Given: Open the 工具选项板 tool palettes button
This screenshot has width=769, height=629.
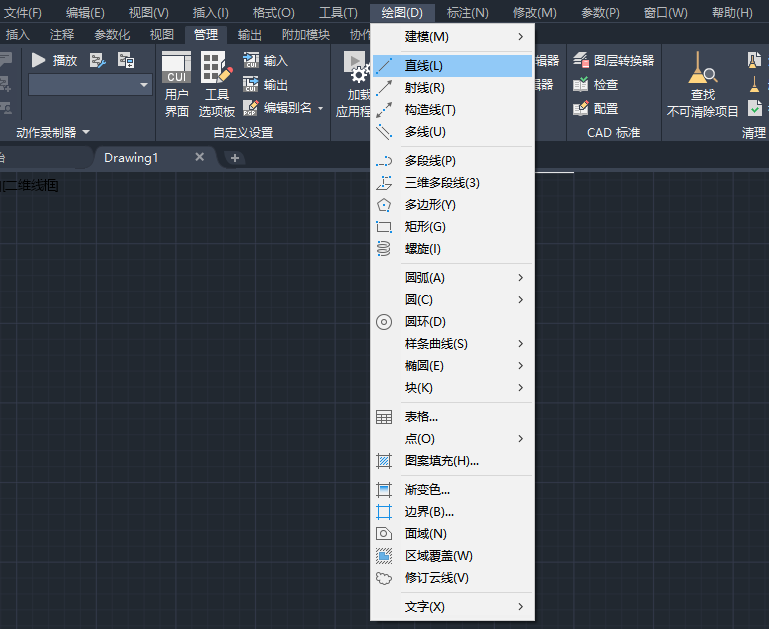Looking at the screenshot, I should pos(217,84).
